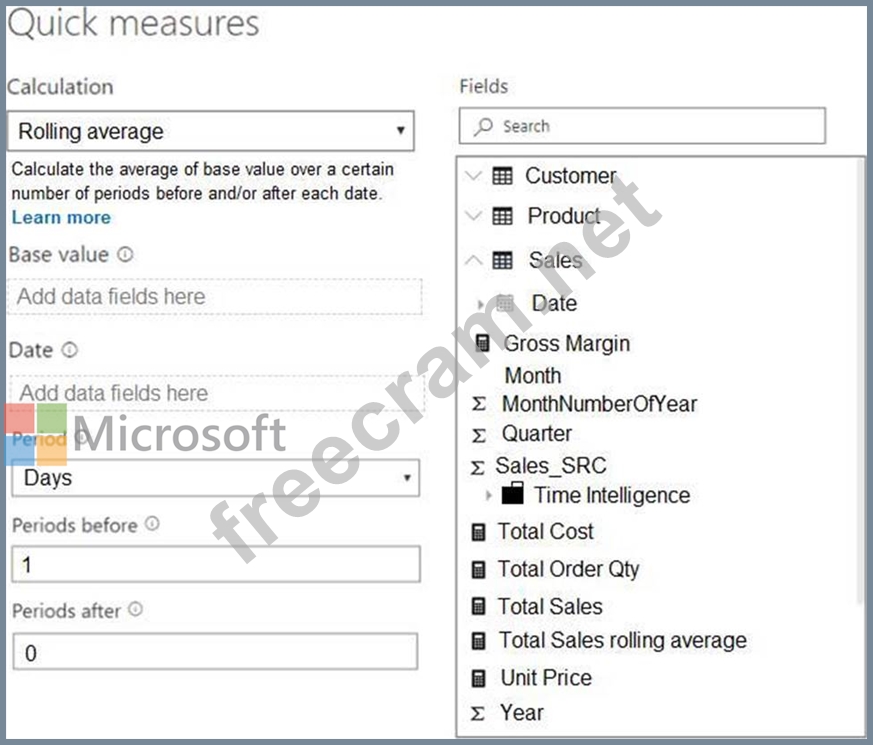Click the sigma icon beside Year
873x745 pixels.
click(x=479, y=713)
